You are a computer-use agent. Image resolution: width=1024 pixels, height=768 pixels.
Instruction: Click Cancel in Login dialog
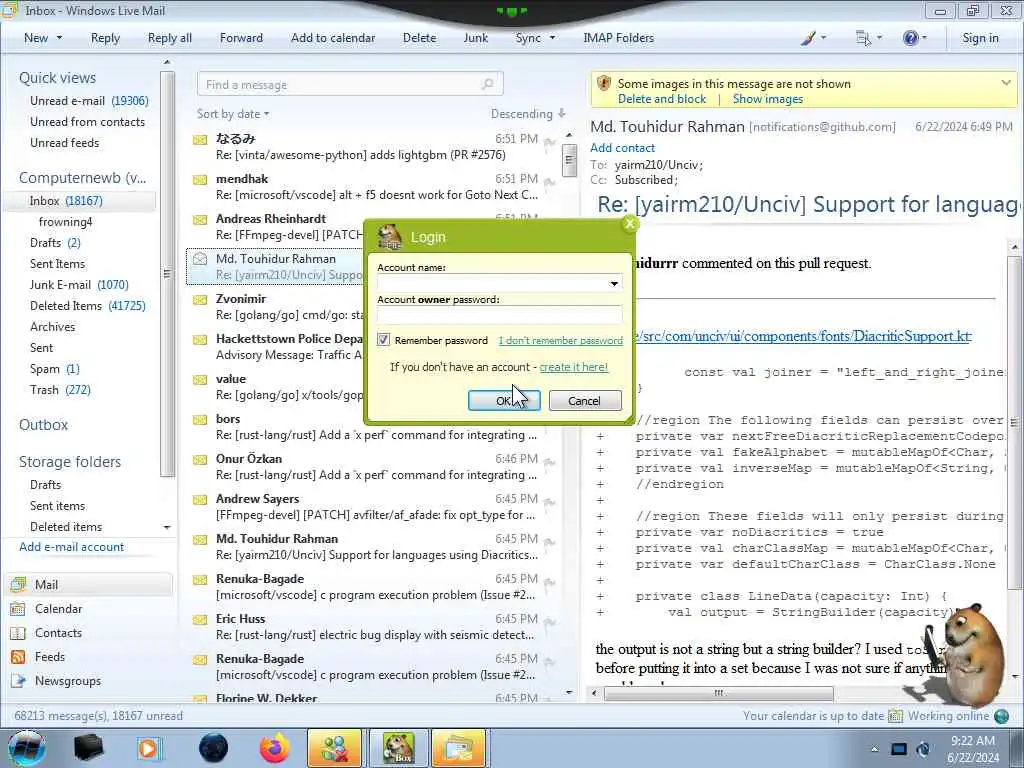pos(584,400)
